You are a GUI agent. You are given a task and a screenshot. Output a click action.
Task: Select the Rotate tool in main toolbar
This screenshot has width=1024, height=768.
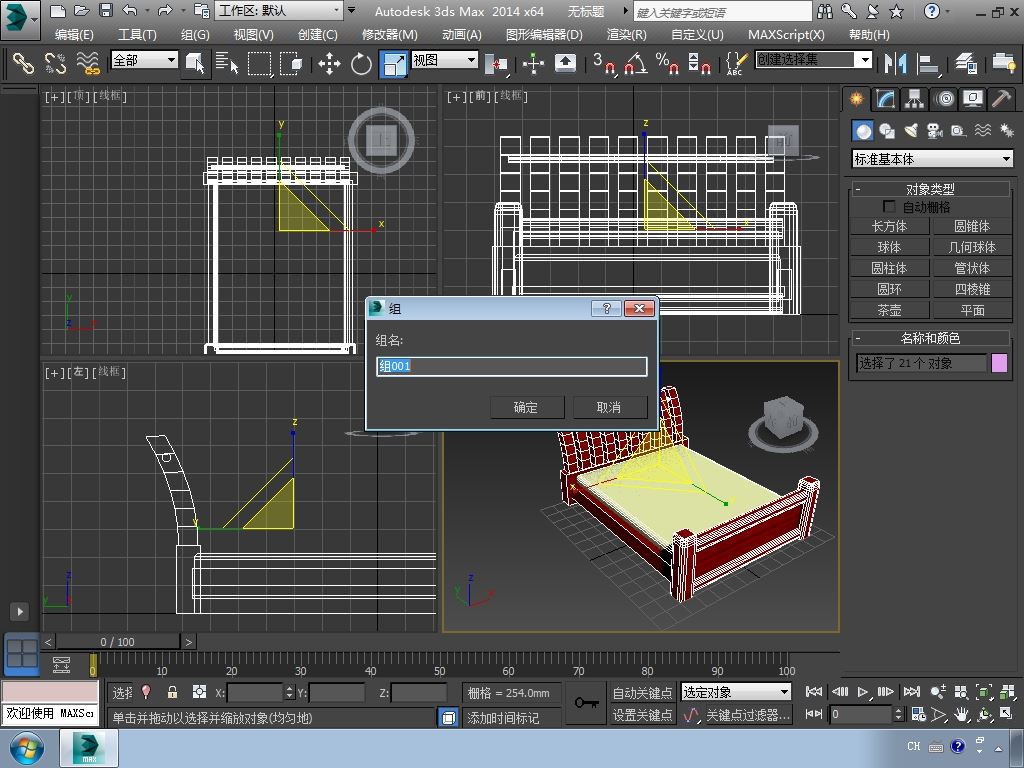(x=361, y=64)
